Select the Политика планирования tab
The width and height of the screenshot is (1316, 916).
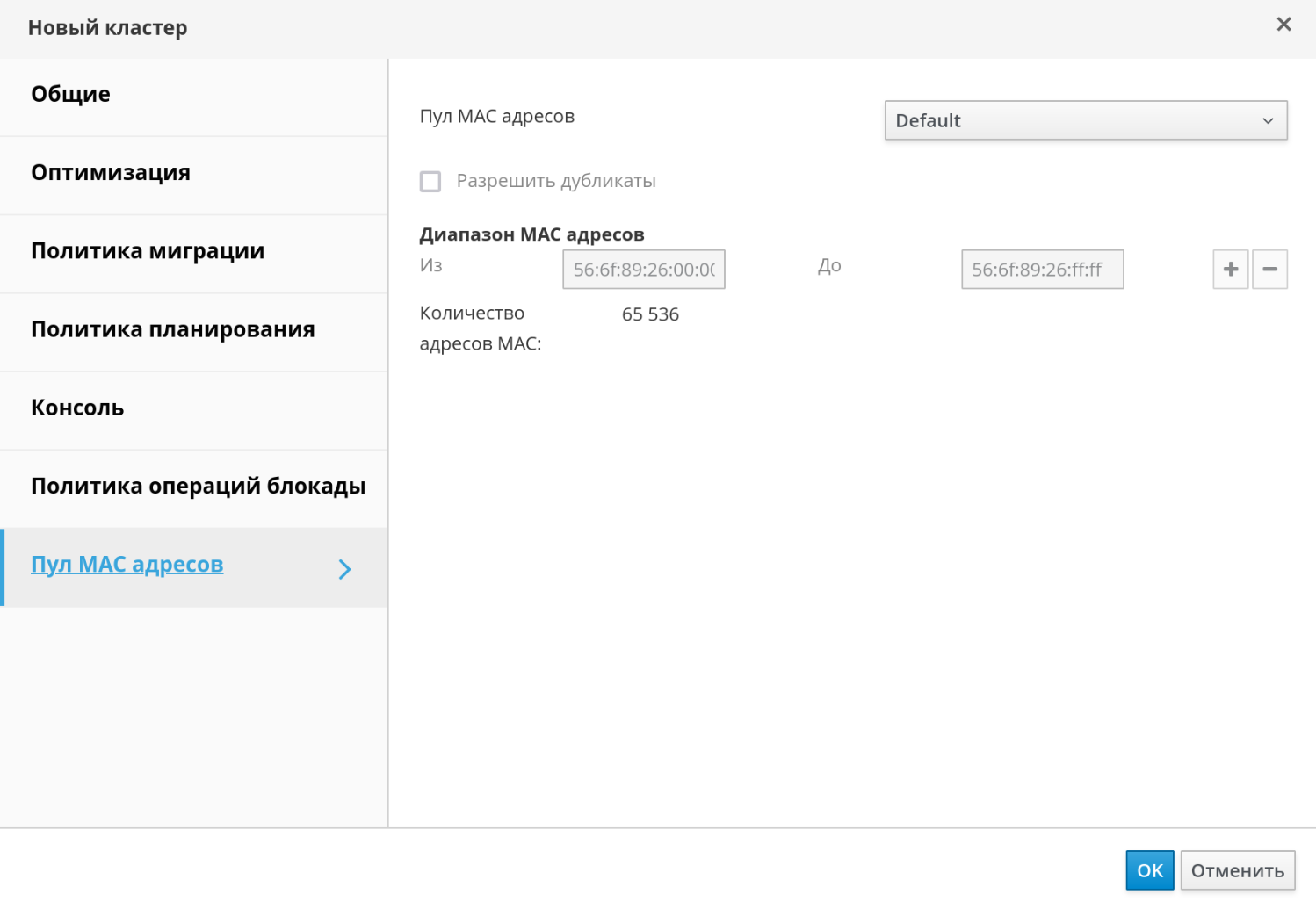pos(173,329)
